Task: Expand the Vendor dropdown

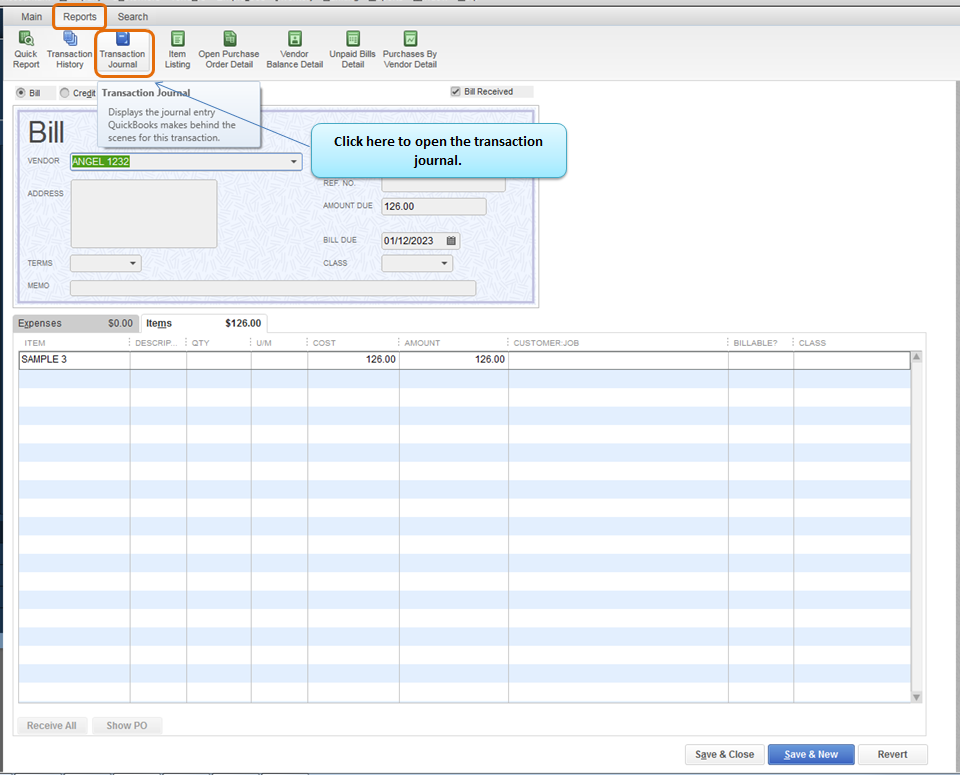Action: pos(294,162)
